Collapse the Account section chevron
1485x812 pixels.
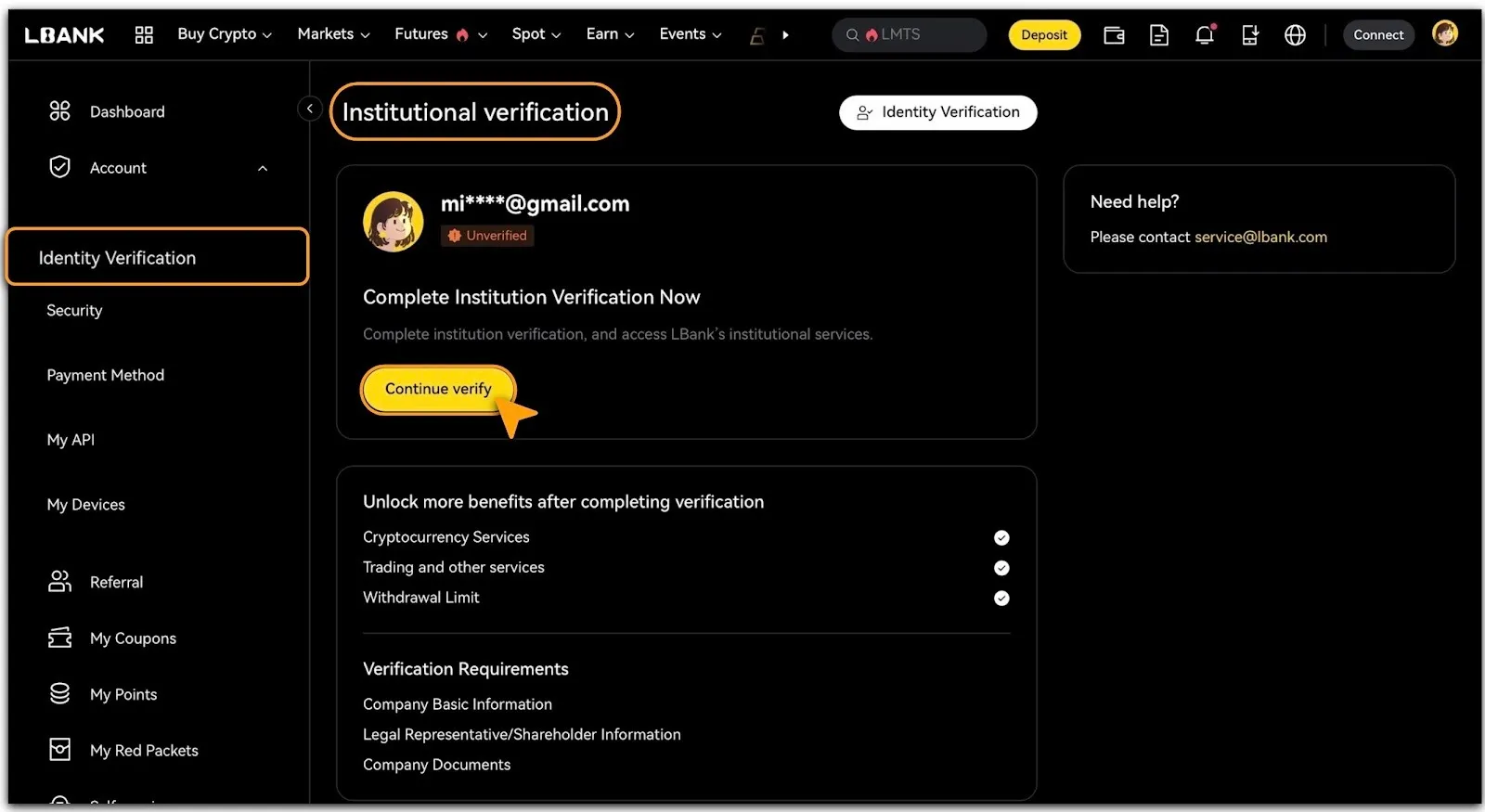click(x=263, y=168)
